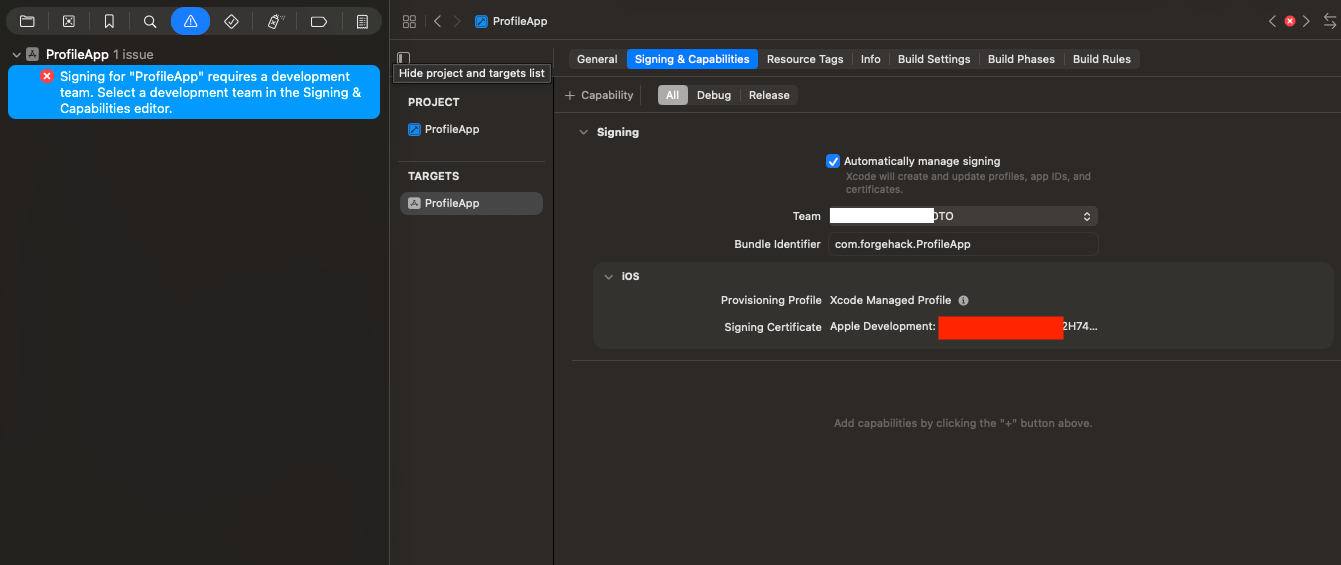The height and width of the screenshot is (565, 1341).
Task: Select ProfileApp under PROJECT
Action: point(444,129)
